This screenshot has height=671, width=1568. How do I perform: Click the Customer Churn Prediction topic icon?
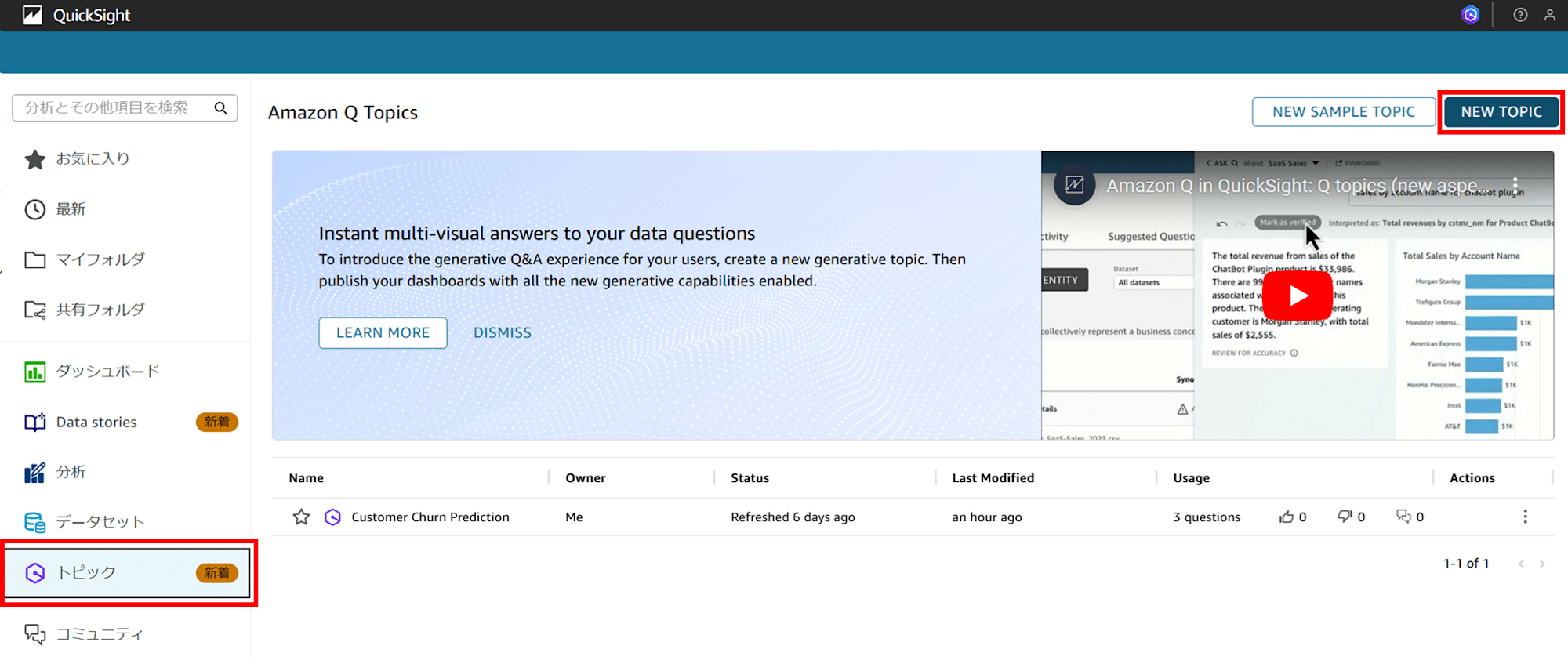point(332,517)
